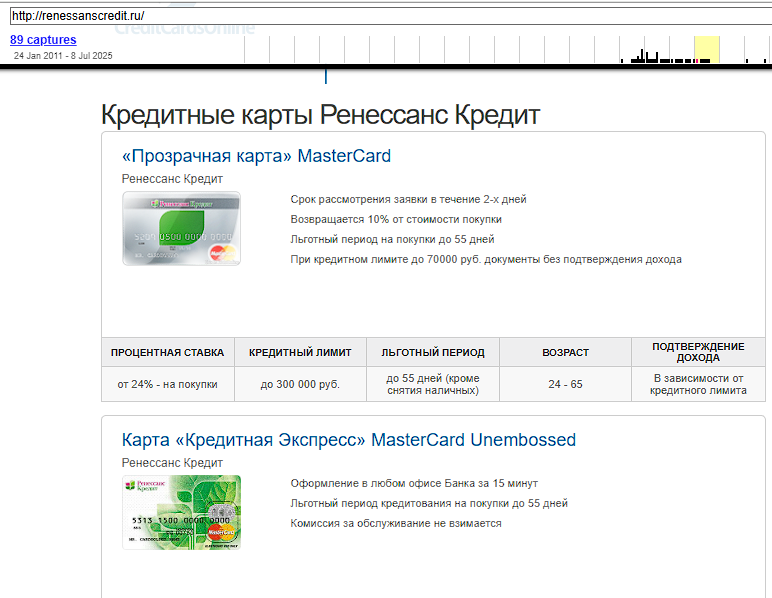Click 'Срок рассмотрения заявки в течение 2-х дней'
This screenshot has height=598, width=772.
(x=408, y=199)
